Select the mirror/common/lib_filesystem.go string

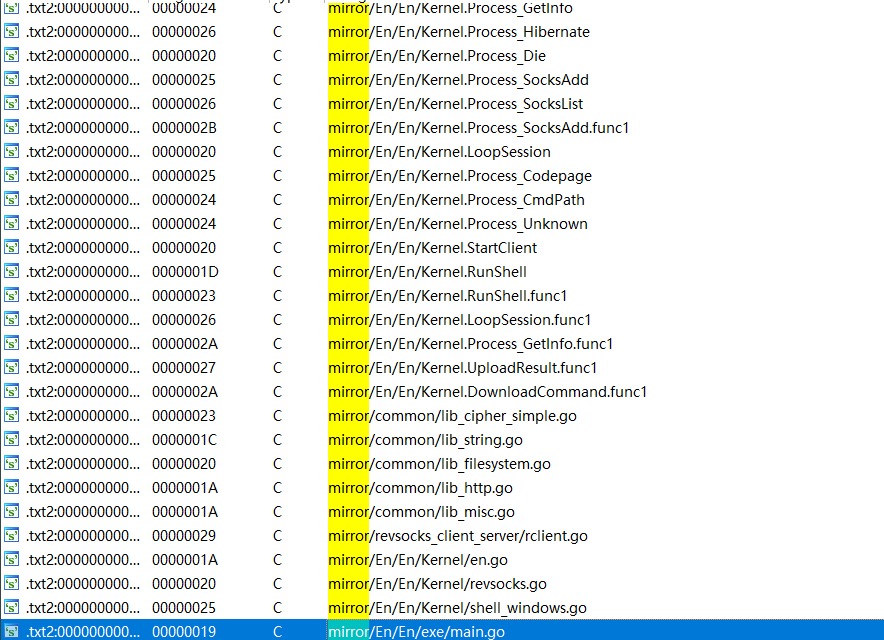tap(439, 464)
